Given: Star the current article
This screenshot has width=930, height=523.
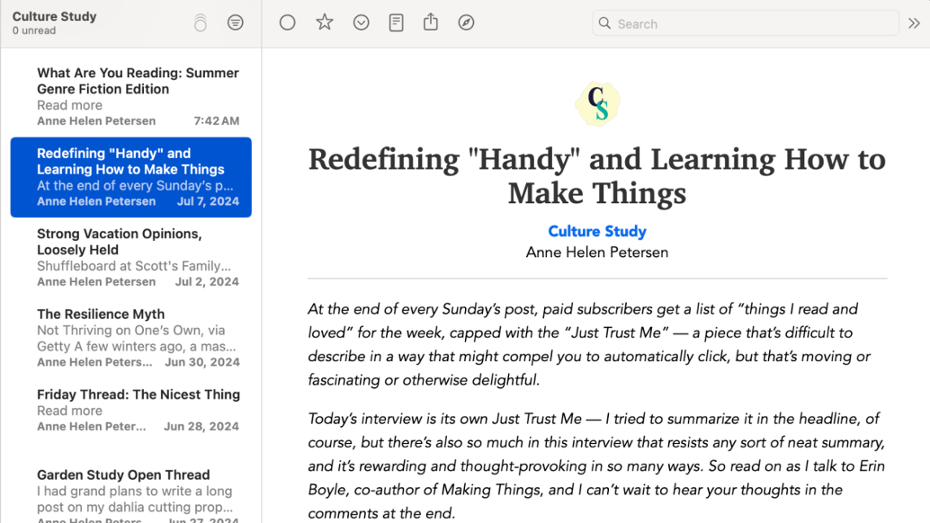Looking at the screenshot, I should (324, 23).
